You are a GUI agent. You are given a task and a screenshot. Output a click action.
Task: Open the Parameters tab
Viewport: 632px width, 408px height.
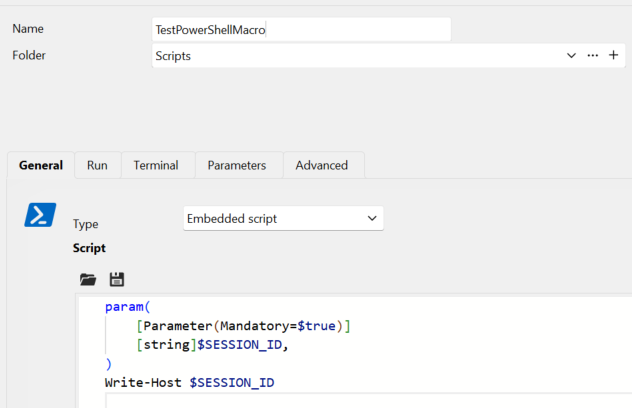(x=237, y=165)
